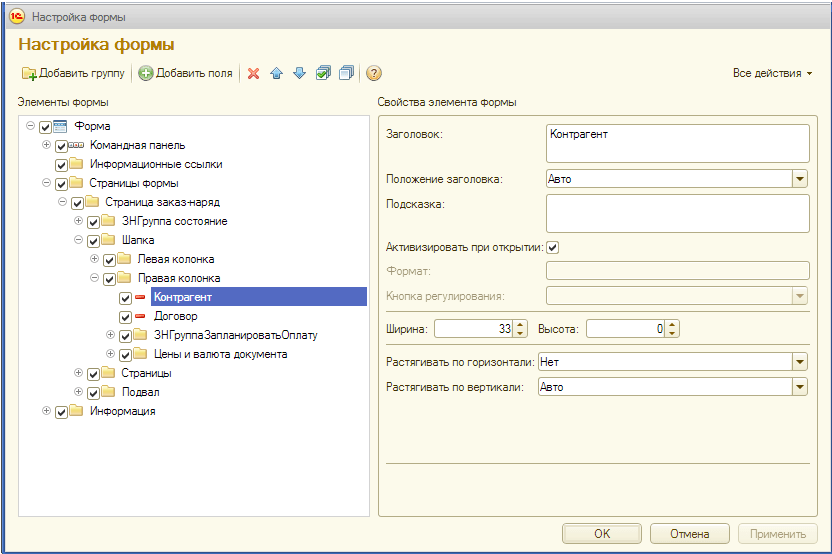This screenshot has height=554, width=832.
Task: Open Растягивать по горизонтали dropdown
Action: click(800, 362)
